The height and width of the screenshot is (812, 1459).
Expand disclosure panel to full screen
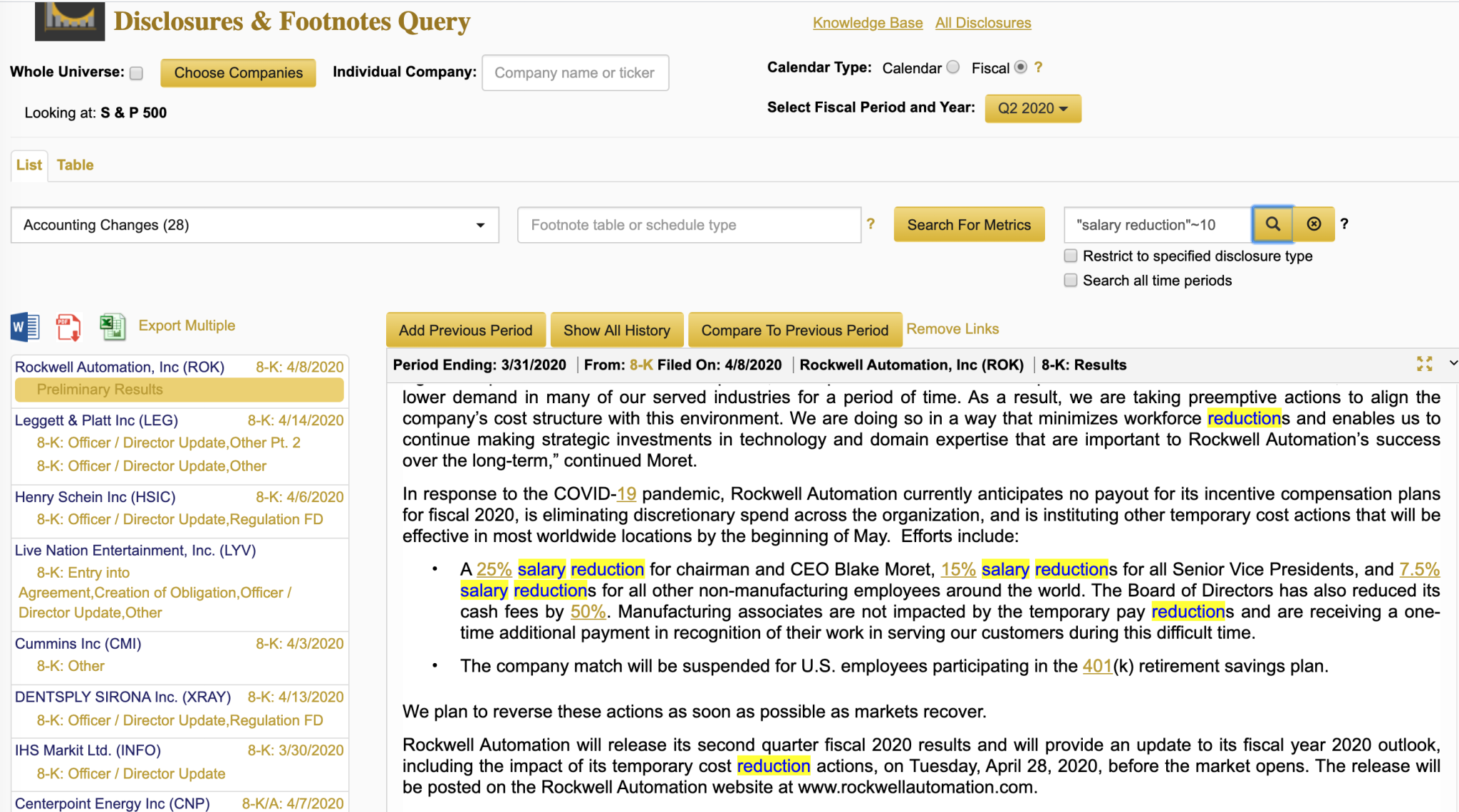pos(1424,364)
